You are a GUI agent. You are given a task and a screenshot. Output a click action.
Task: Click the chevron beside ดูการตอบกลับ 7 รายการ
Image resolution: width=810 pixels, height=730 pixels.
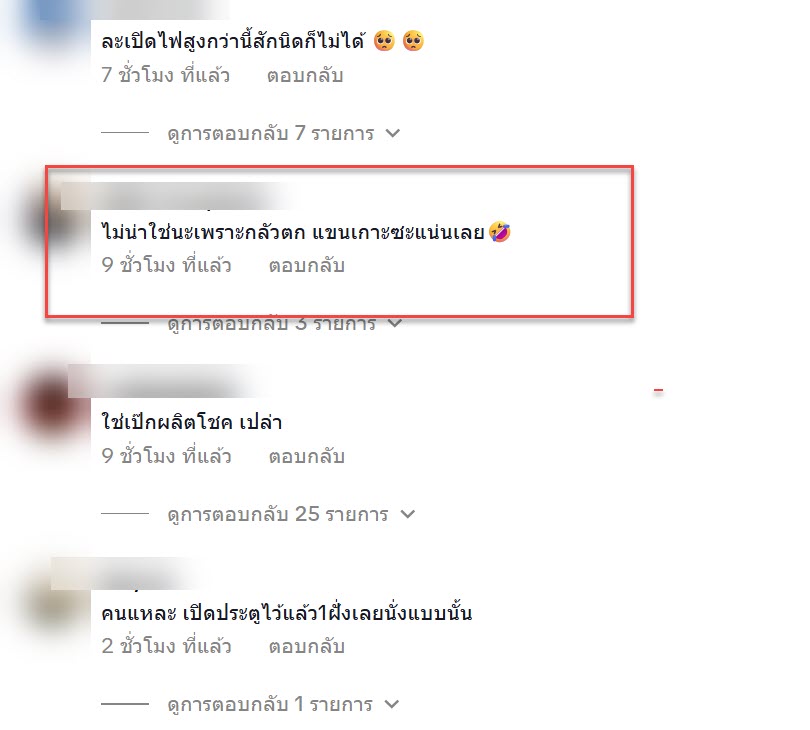393,133
